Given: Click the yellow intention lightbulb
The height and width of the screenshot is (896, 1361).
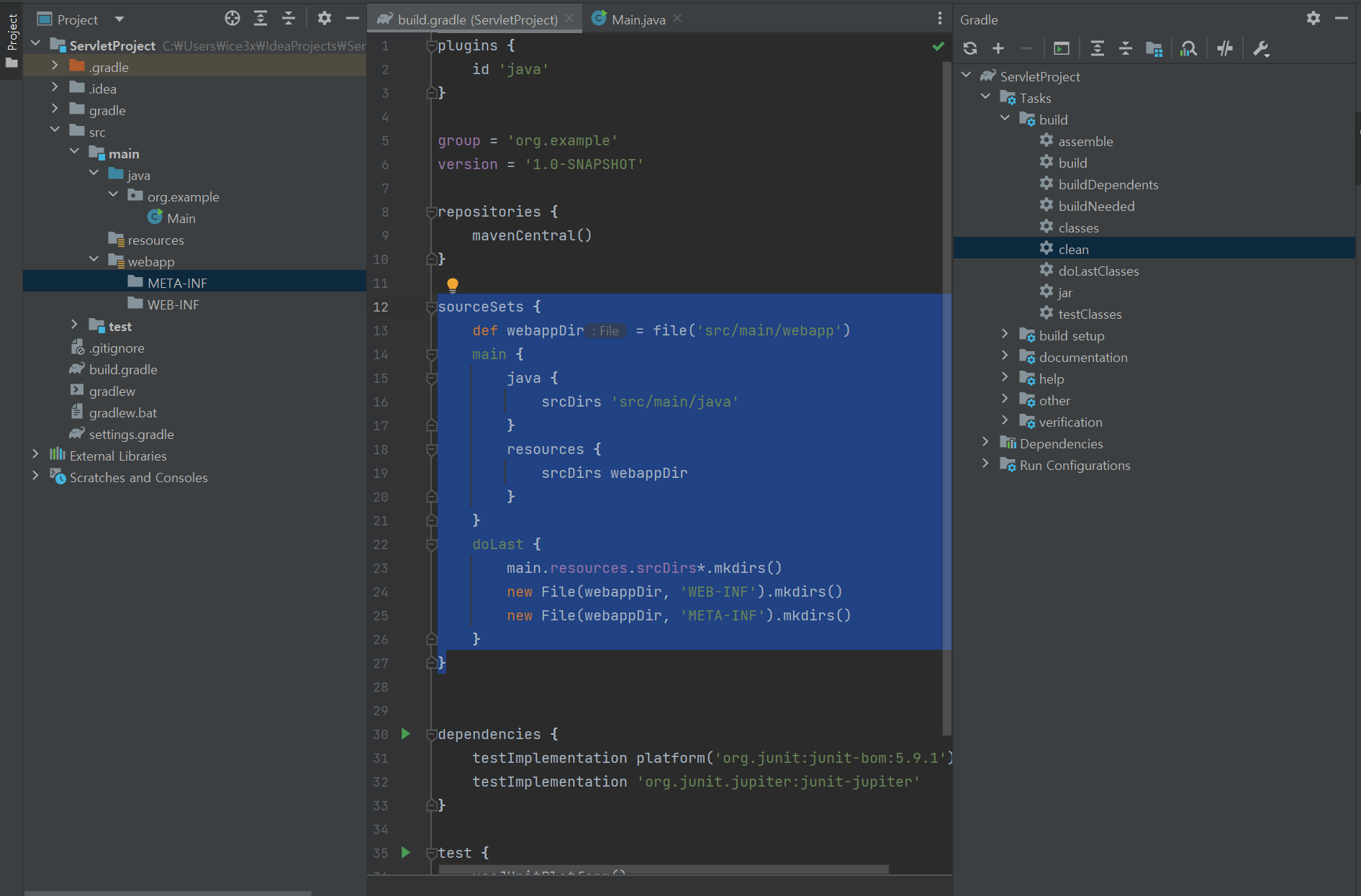Looking at the screenshot, I should (x=452, y=285).
